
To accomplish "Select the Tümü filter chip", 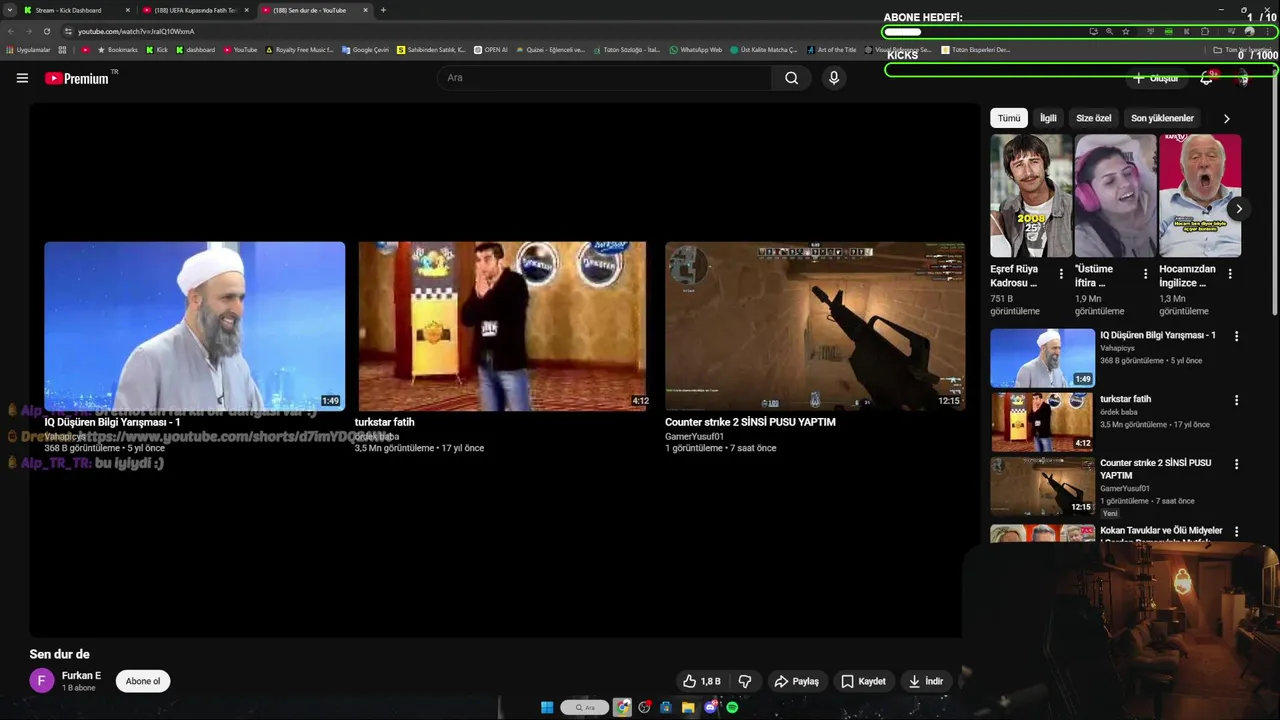I will click(1009, 118).
